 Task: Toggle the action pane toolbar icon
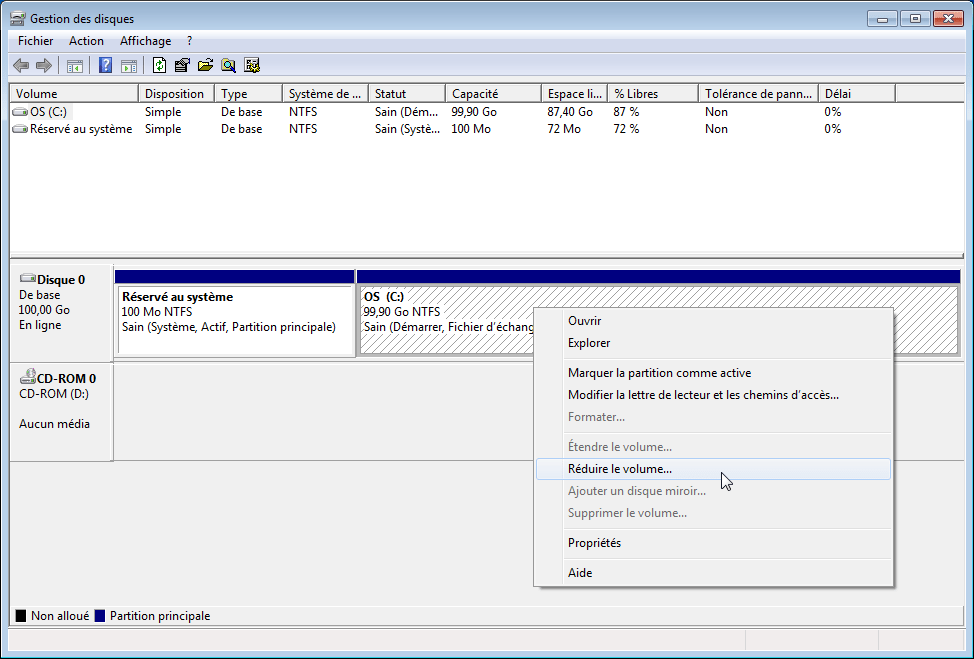tap(129, 65)
